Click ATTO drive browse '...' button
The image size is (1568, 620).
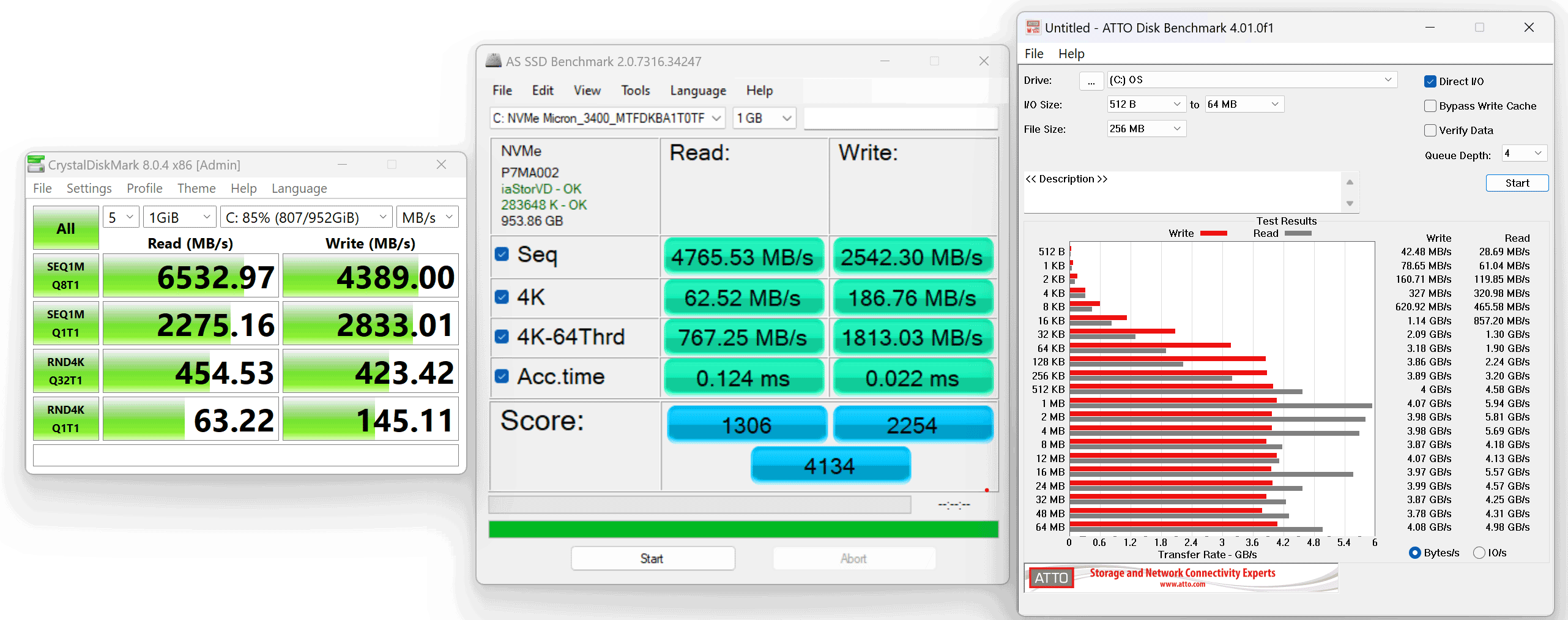1091,81
